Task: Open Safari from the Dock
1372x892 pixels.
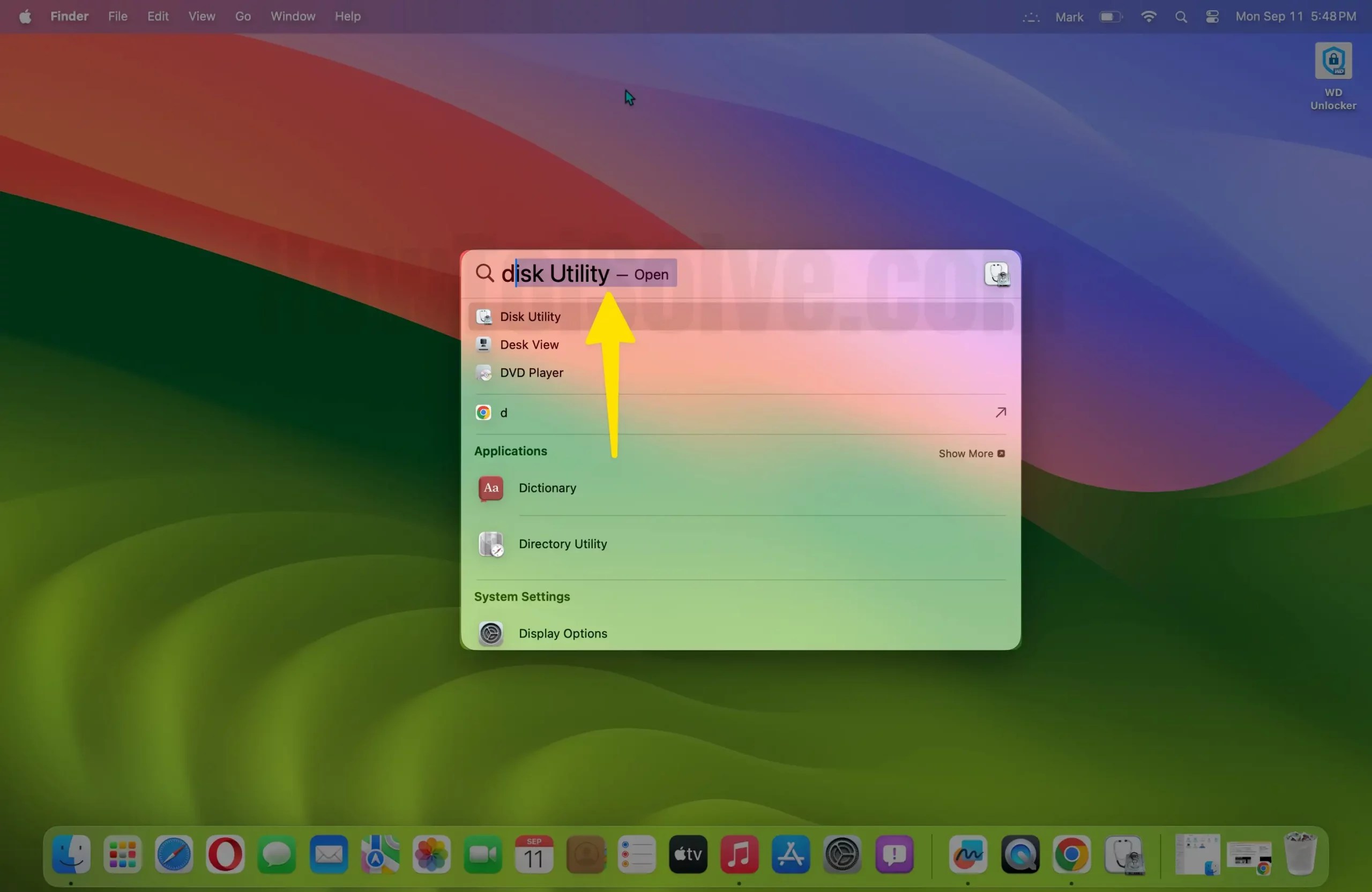Action: pos(174,855)
